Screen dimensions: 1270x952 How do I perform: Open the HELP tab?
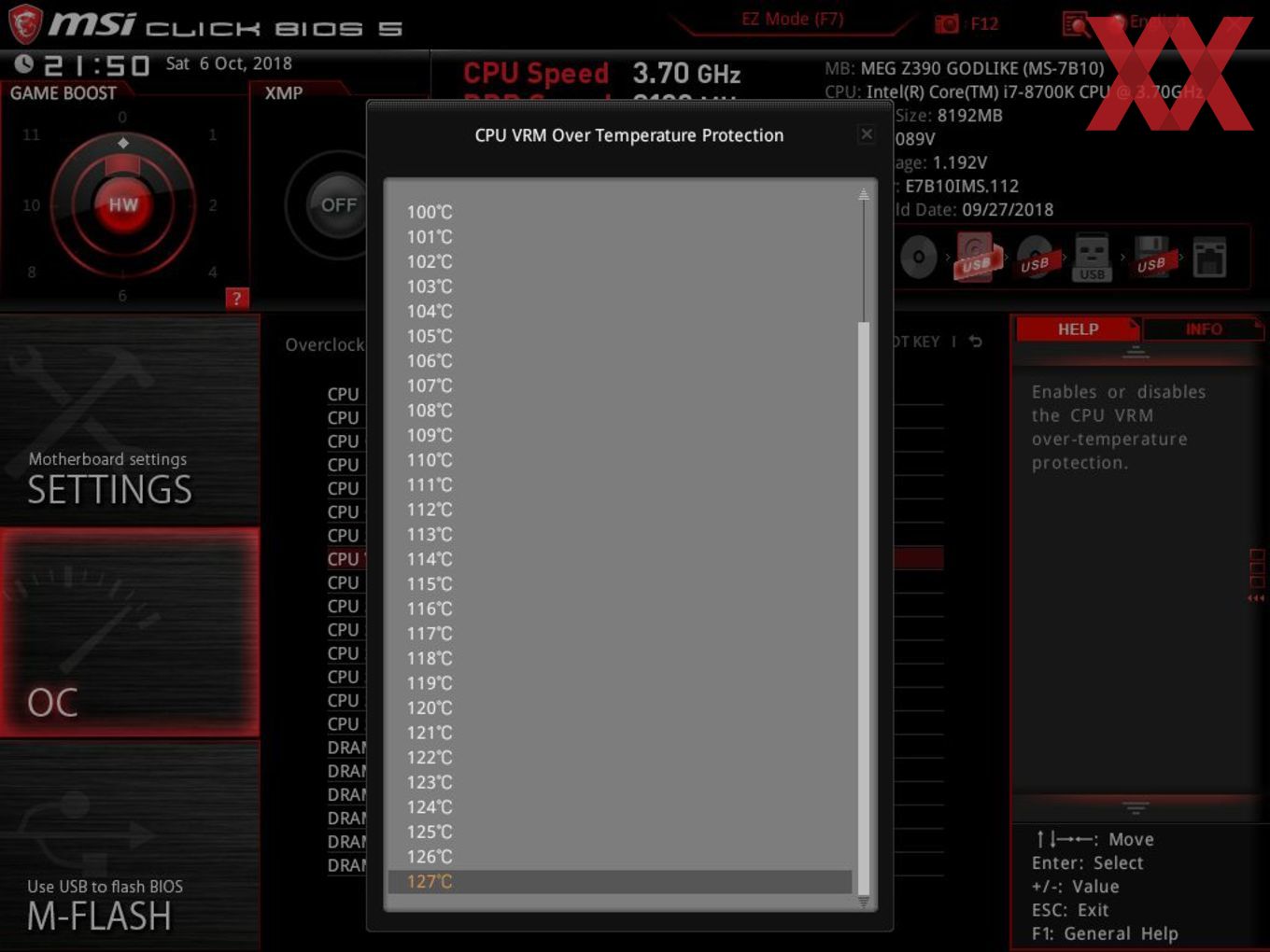(x=1078, y=329)
